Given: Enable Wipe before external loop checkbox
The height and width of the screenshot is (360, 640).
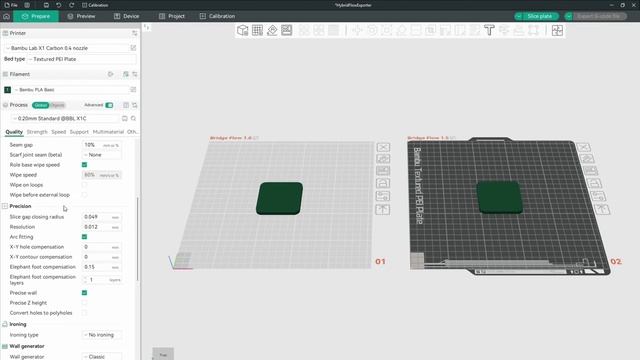Looking at the screenshot, I should pos(84,195).
